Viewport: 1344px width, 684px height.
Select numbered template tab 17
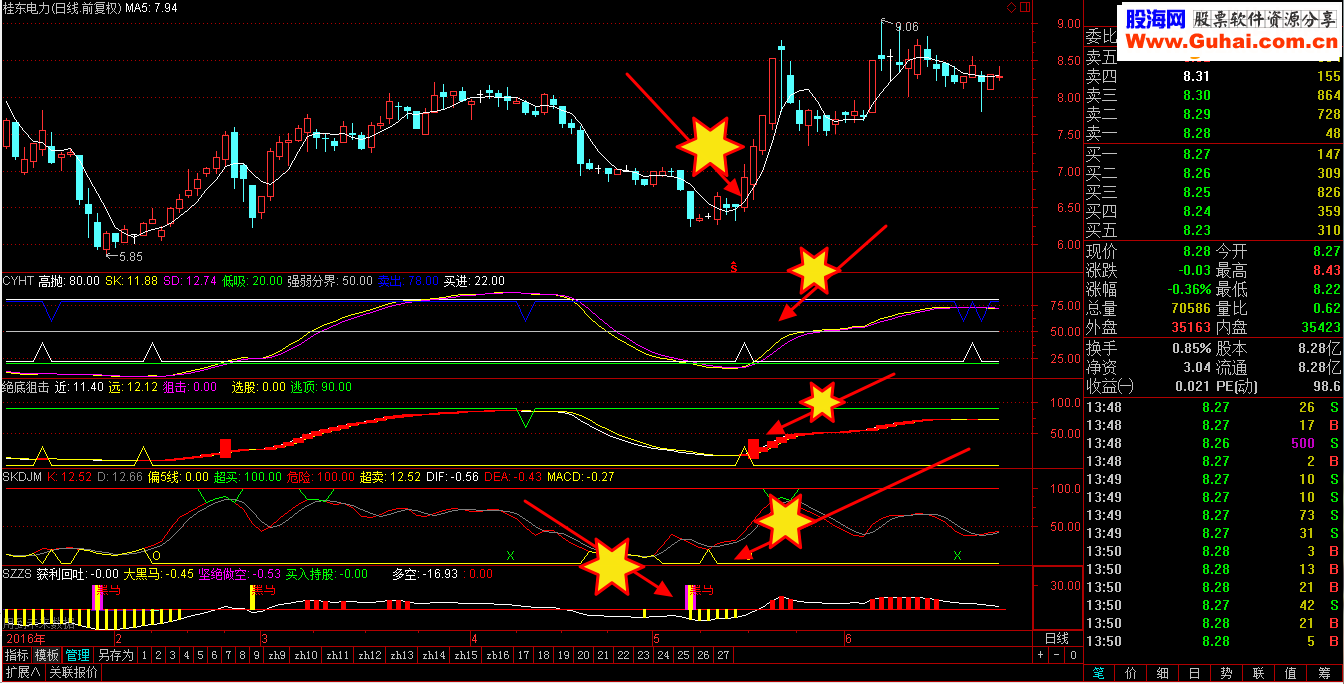tap(523, 655)
